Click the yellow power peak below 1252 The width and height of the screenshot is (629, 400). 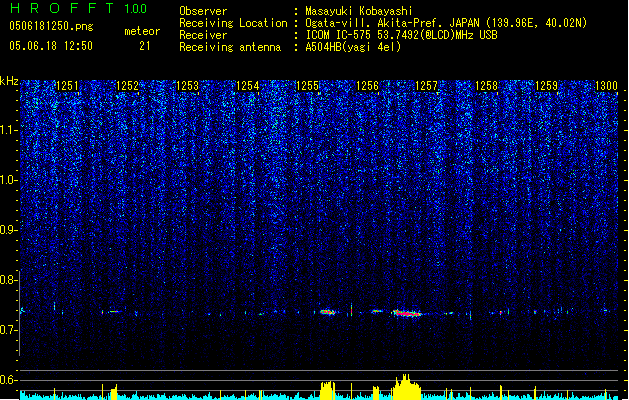pos(114,392)
